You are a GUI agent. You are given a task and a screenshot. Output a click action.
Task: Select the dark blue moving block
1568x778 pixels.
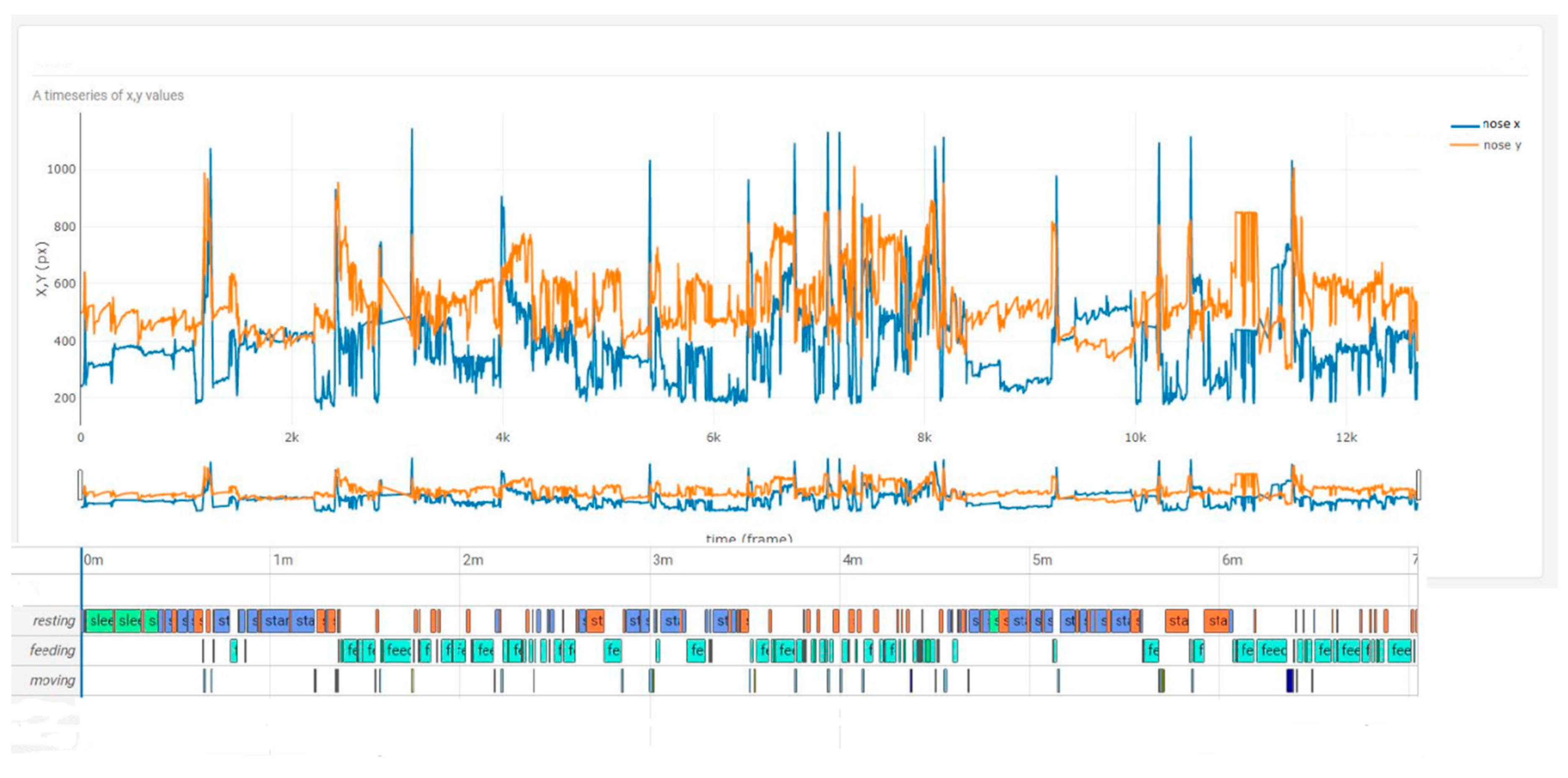tap(1289, 680)
